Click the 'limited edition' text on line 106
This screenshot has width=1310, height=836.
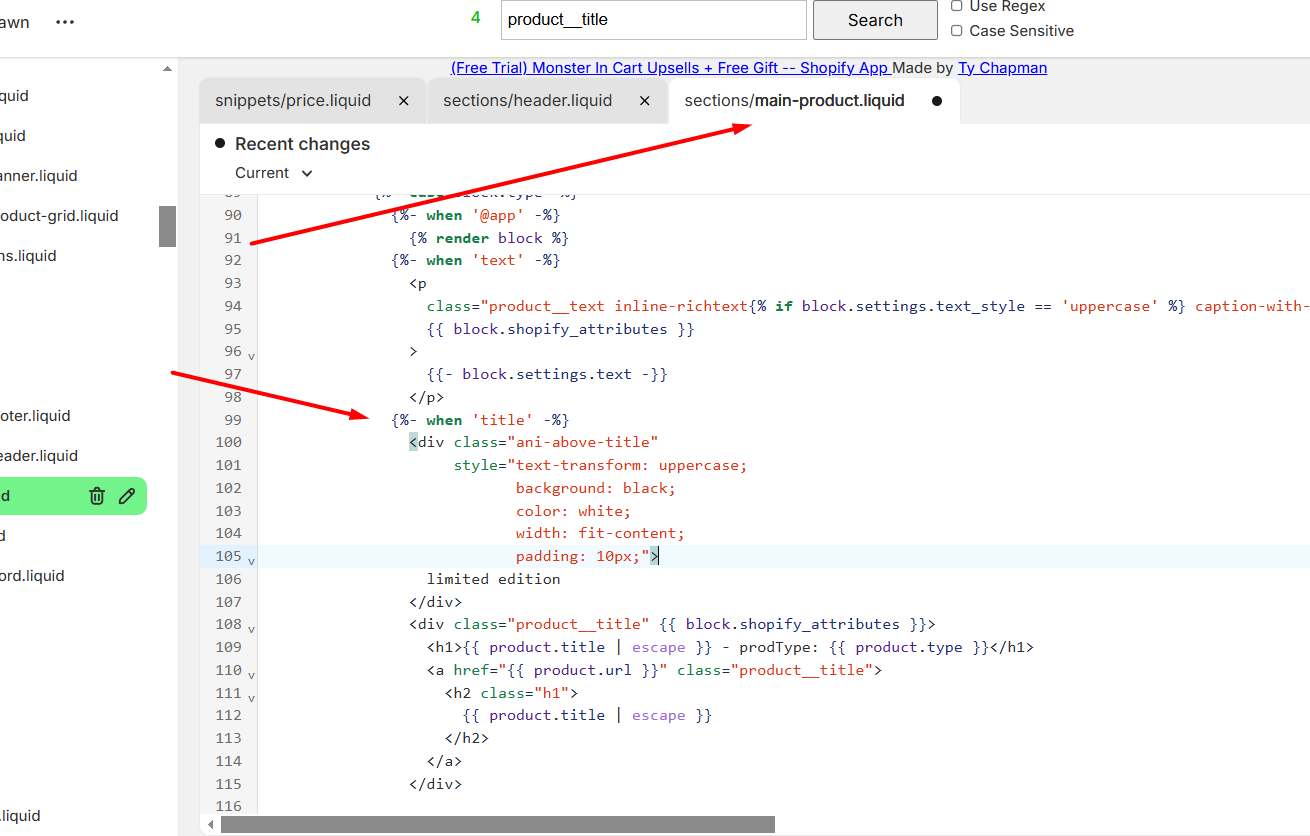coord(493,579)
